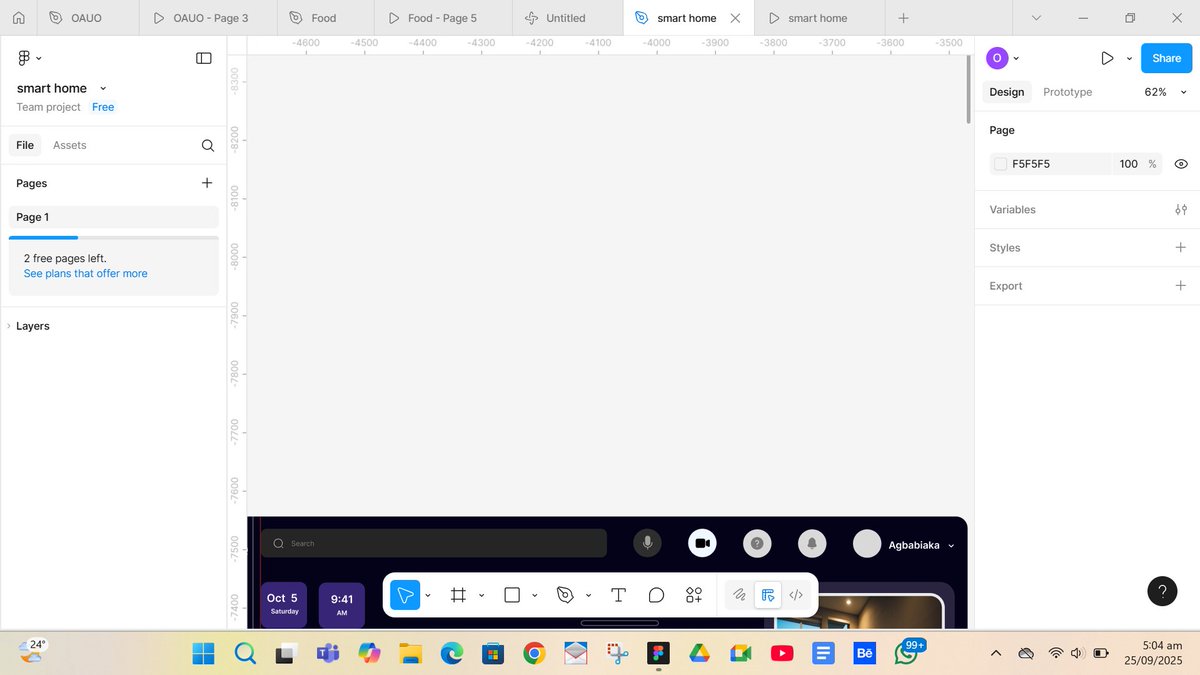Image resolution: width=1200 pixels, height=675 pixels.
Task: Add an export setting with plus
Action: pyautogui.click(x=1181, y=285)
